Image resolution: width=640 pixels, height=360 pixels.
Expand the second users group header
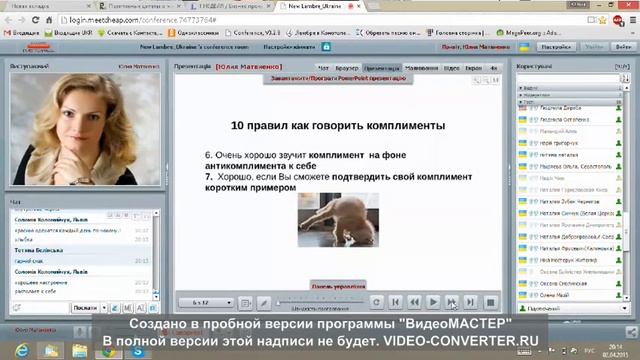569,95
